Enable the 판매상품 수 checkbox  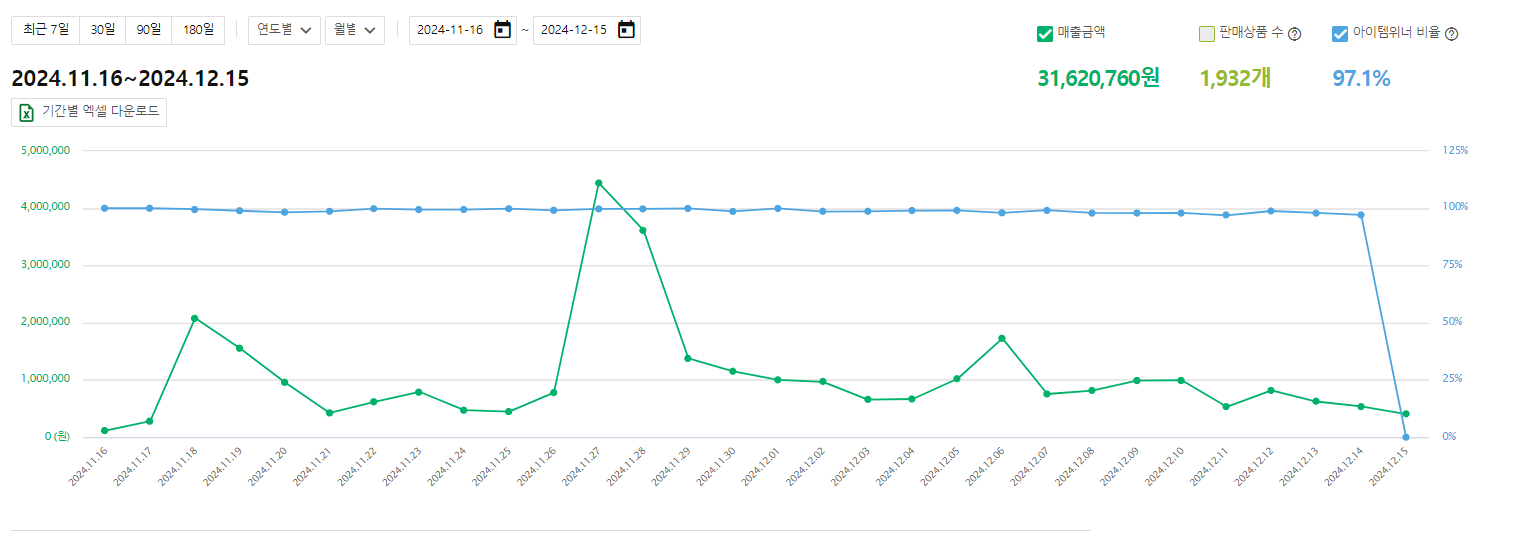click(x=1206, y=34)
